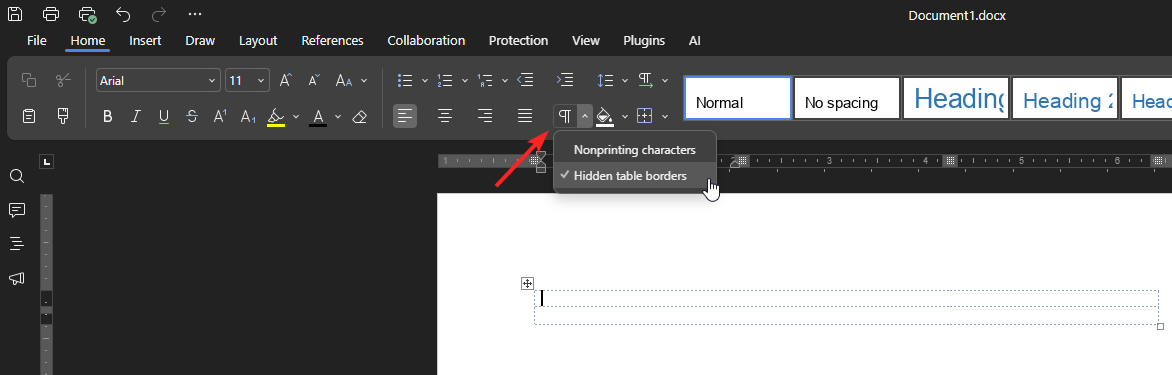Collapse the Nonprinting characters dropdown arrow

[x=585, y=116]
